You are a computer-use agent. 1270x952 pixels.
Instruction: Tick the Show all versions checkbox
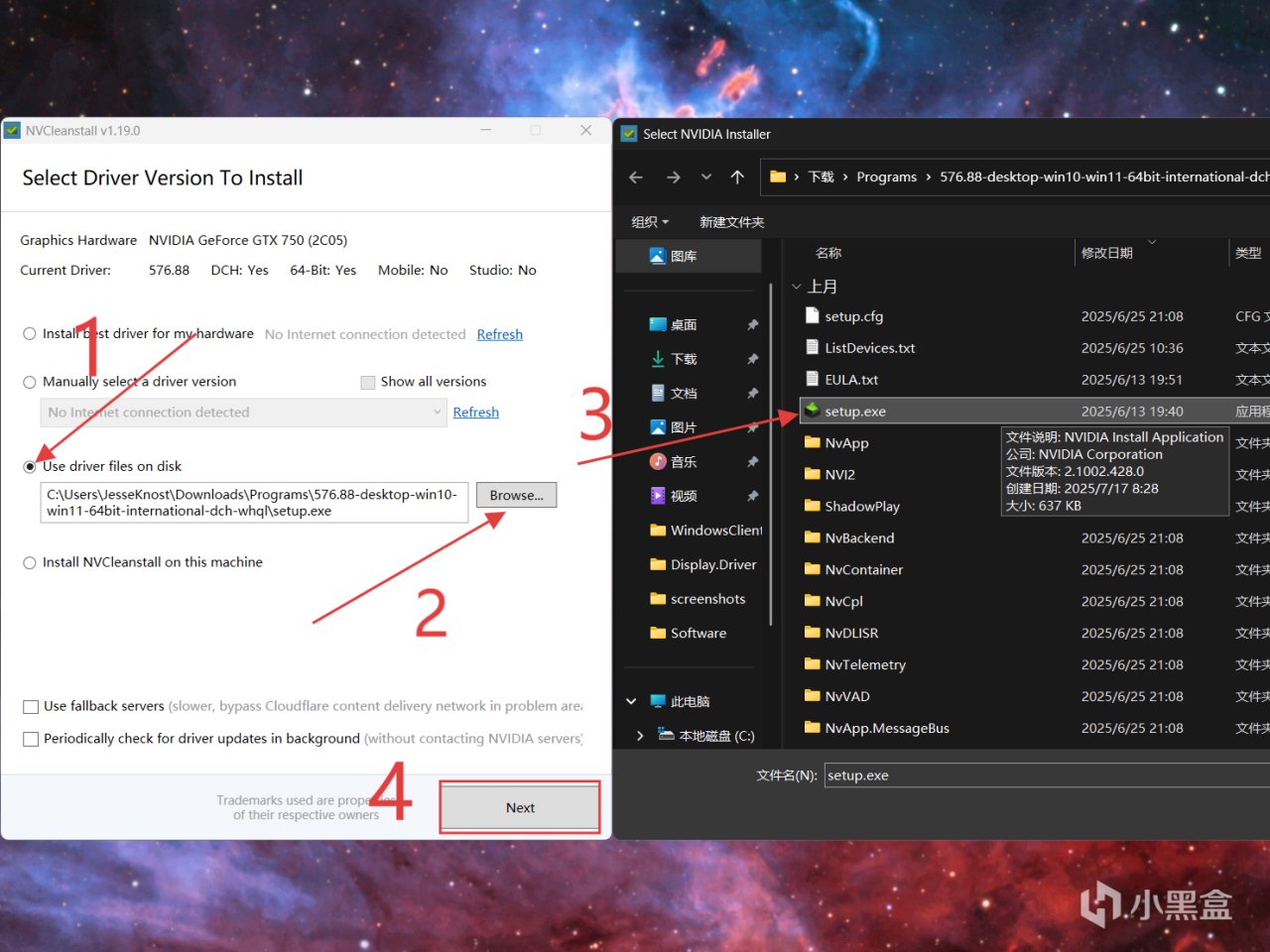point(368,382)
